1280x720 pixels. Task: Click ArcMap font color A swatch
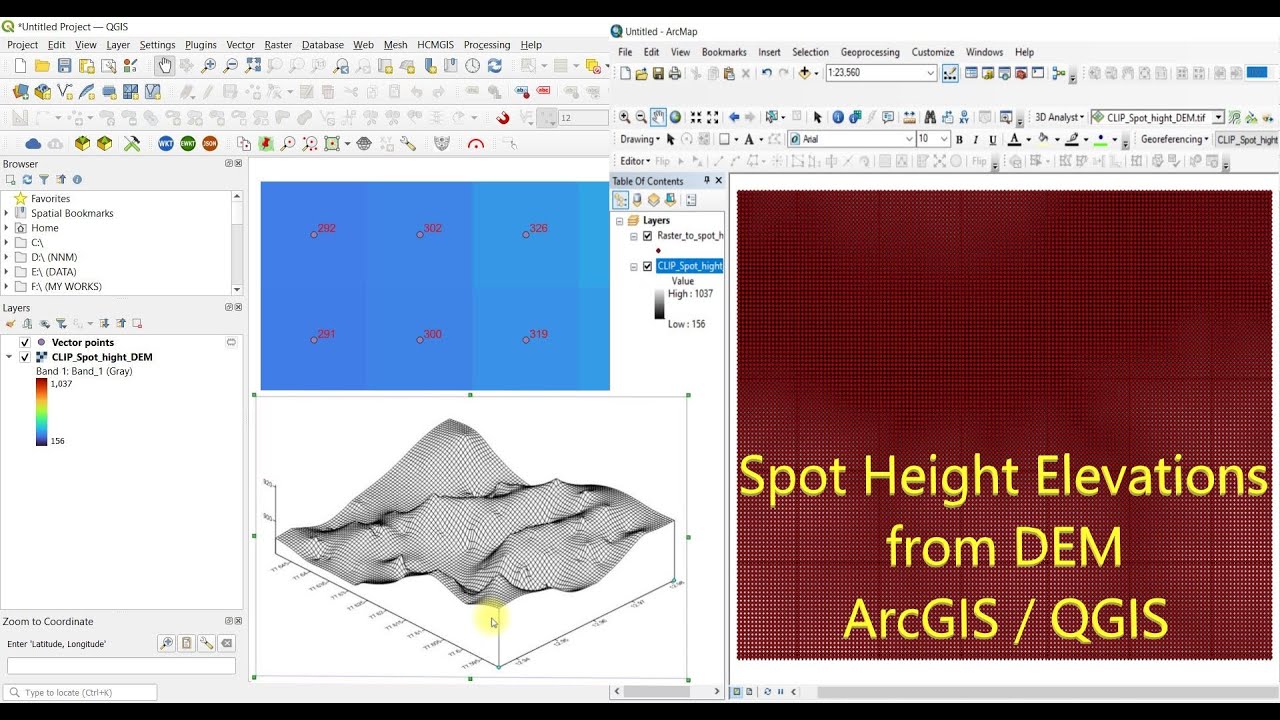(1014, 140)
